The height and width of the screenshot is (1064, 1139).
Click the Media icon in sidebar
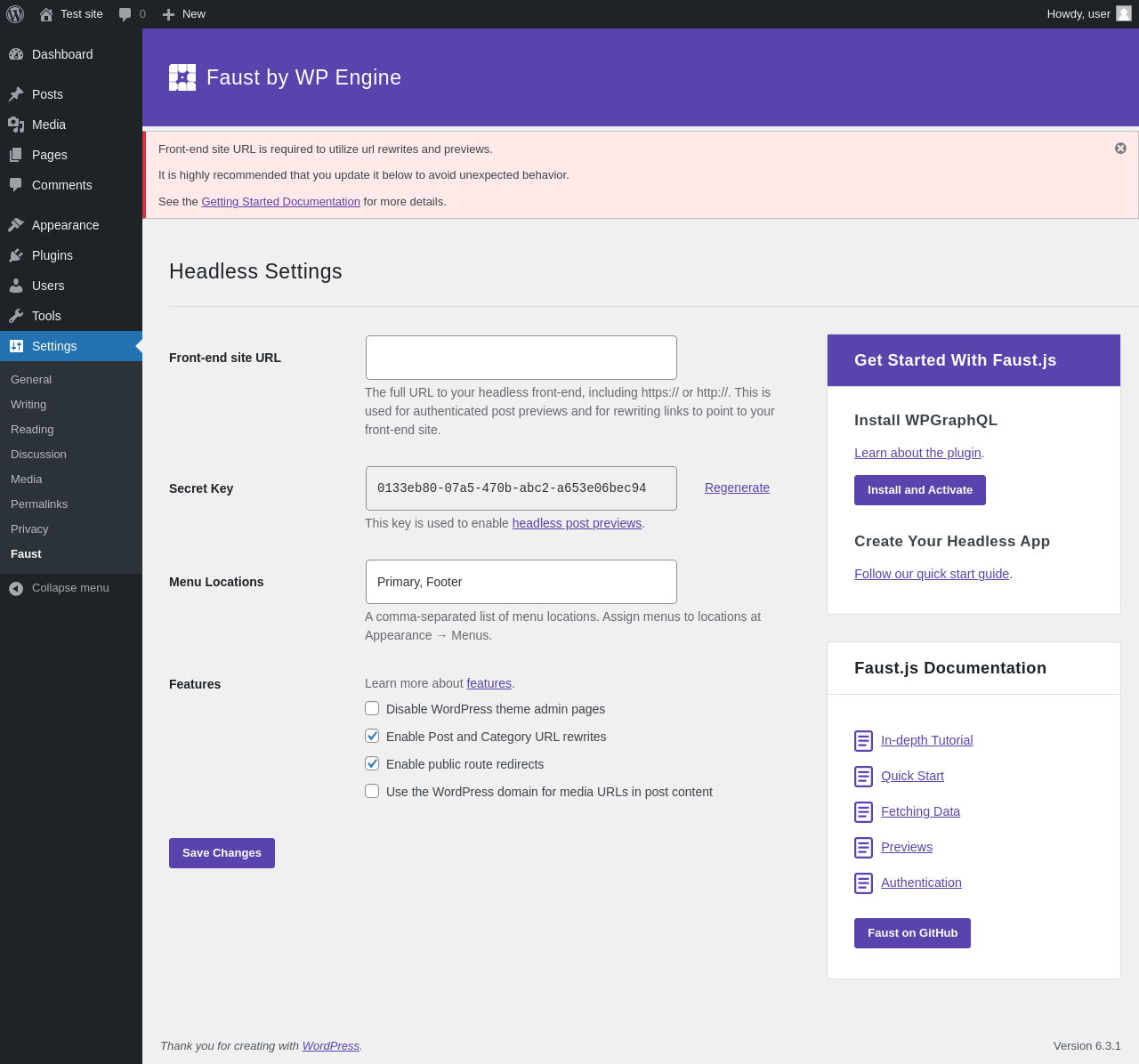pos(16,125)
